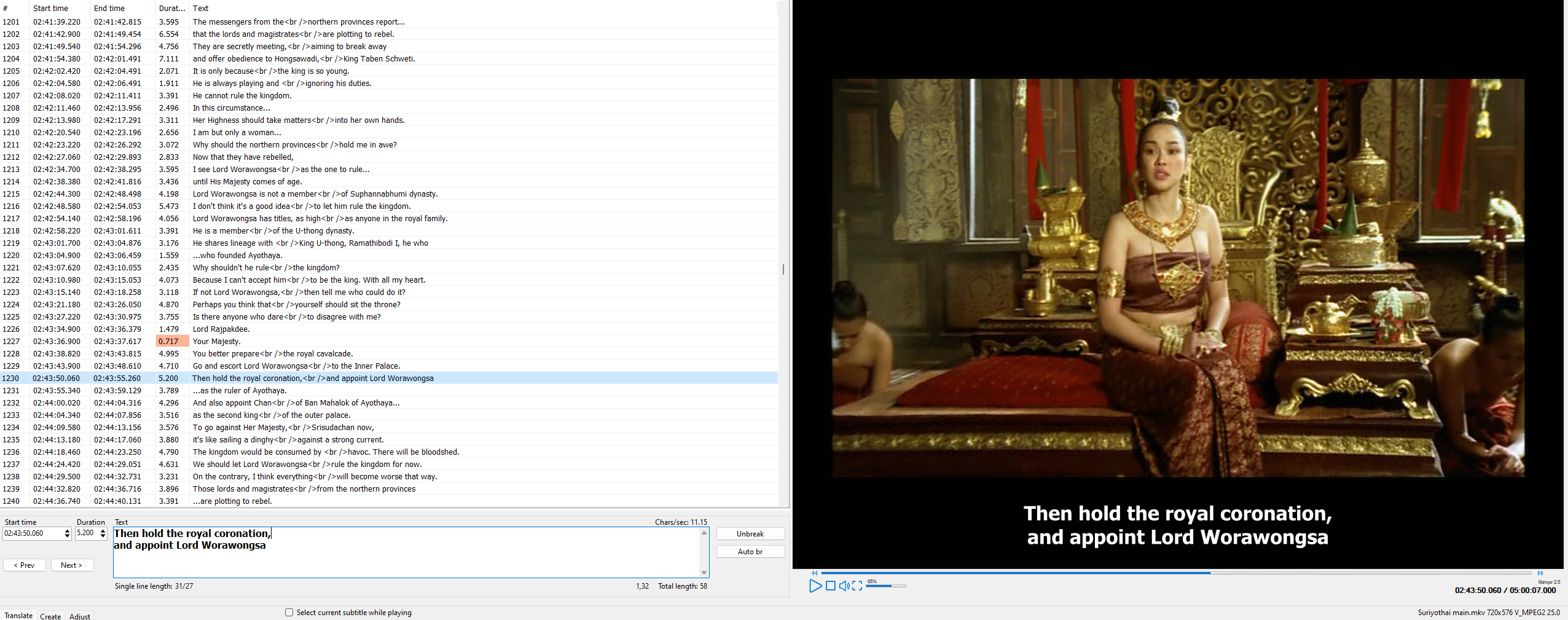1568x620 pixels.
Task: Select row 'It is only because the king is so young'
Action: click(x=389, y=71)
